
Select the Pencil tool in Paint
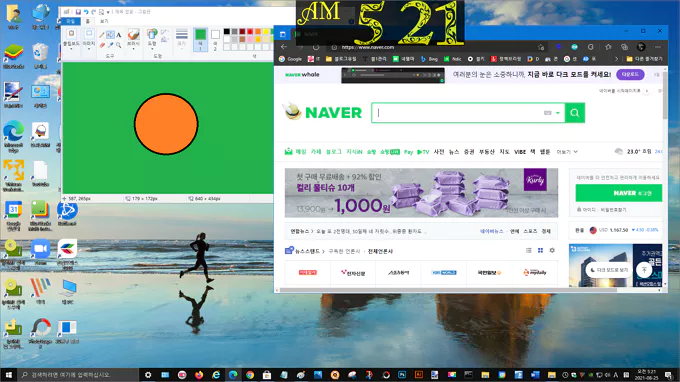[x=101, y=35]
